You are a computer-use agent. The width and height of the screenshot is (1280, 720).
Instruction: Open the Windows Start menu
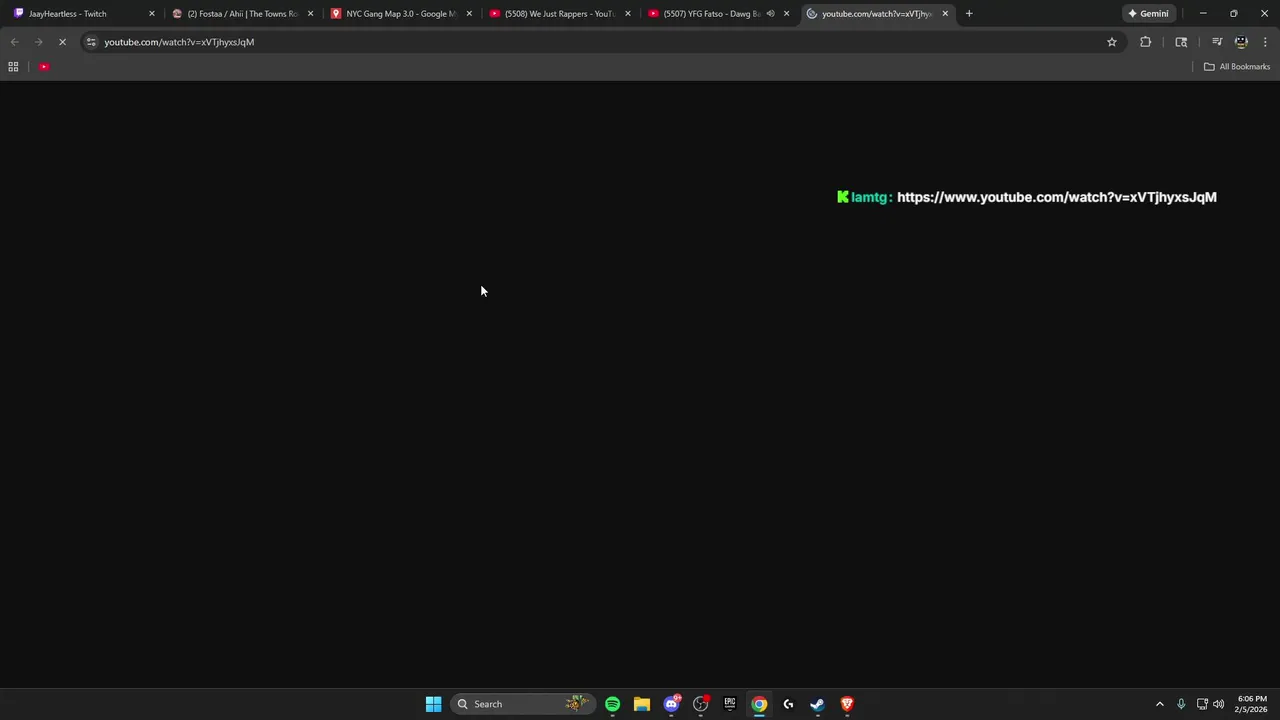433,704
